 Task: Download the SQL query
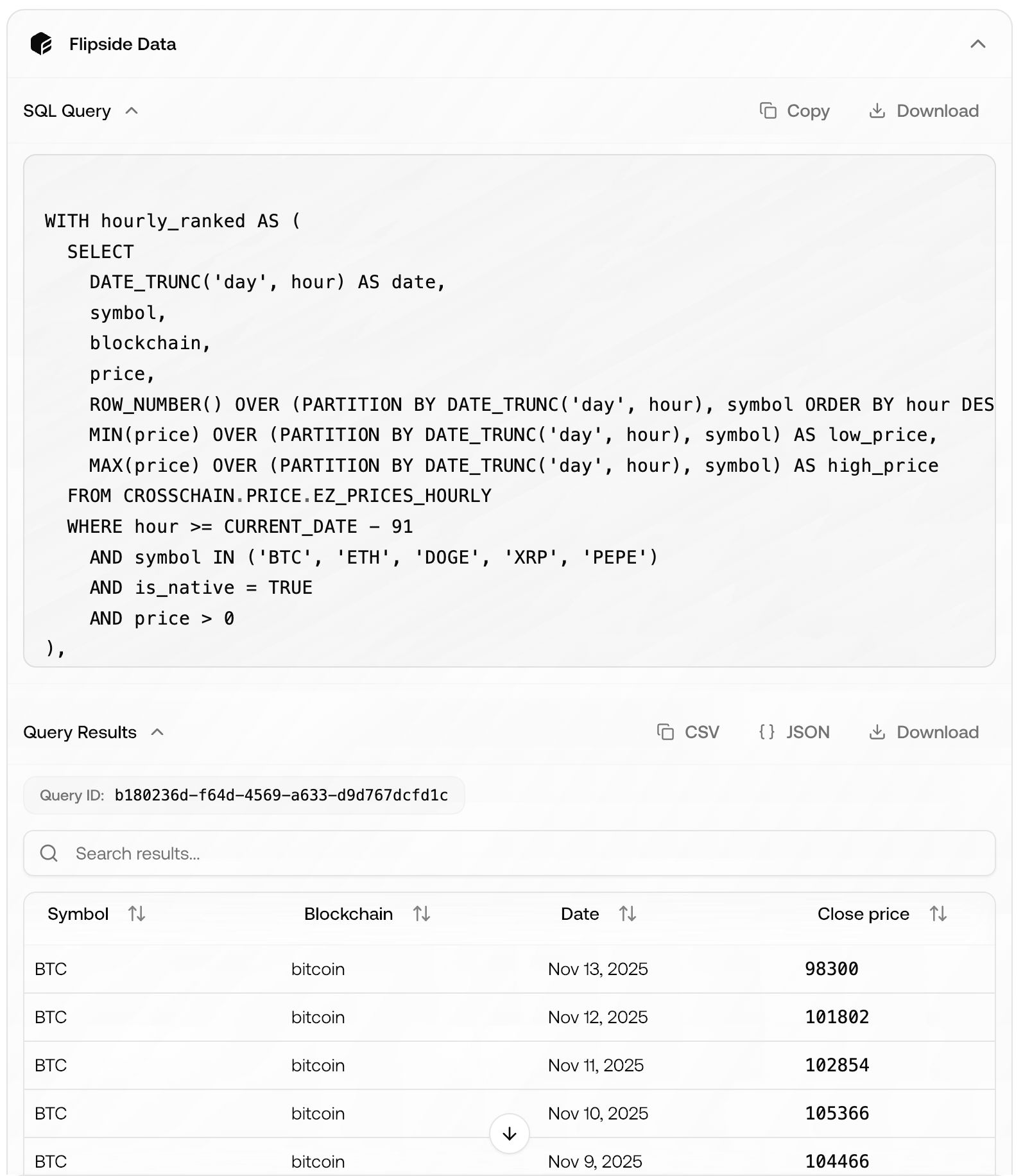tap(924, 110)
